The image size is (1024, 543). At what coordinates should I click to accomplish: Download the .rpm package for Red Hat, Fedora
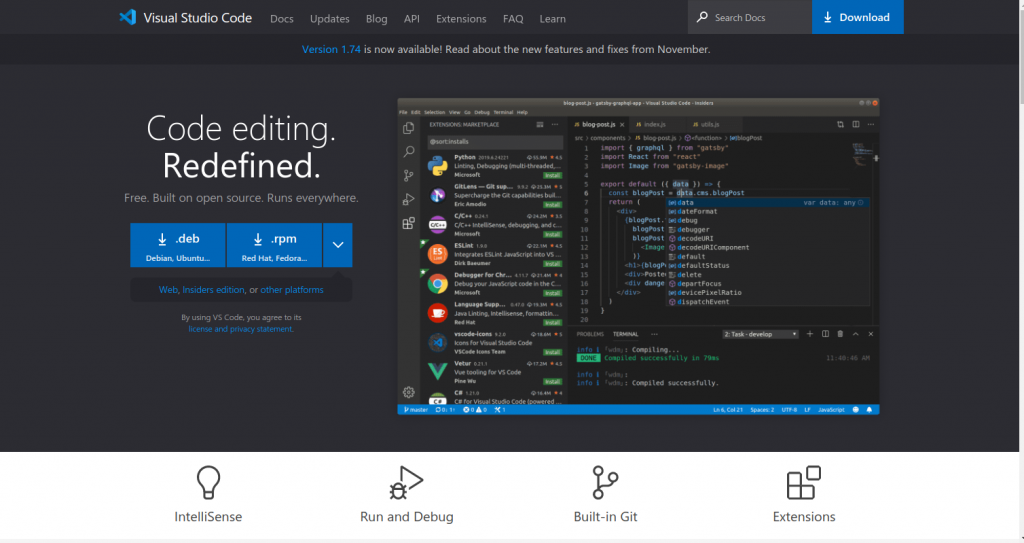(274, 245)
